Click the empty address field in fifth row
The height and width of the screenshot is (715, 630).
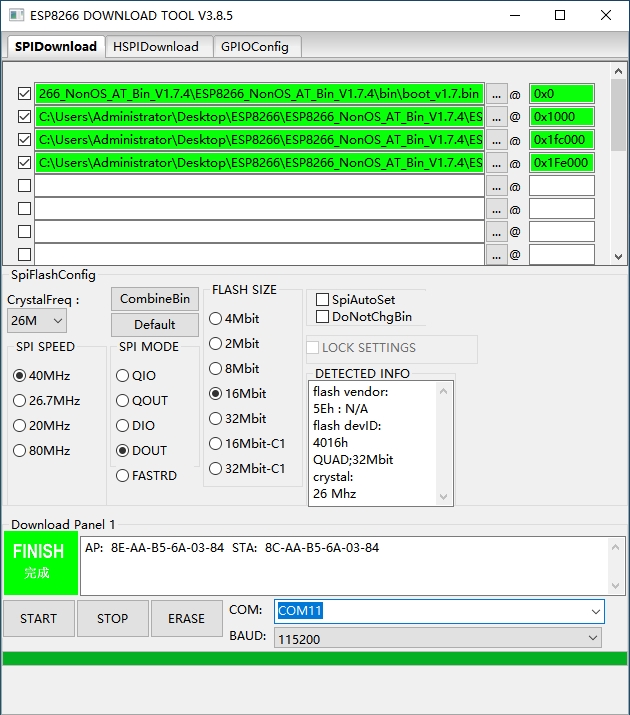coord(562,186)
